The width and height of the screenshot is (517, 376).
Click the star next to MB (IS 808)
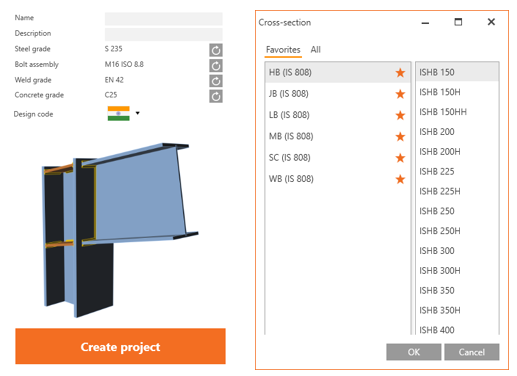pyautogui.click(x=400, y=136)
